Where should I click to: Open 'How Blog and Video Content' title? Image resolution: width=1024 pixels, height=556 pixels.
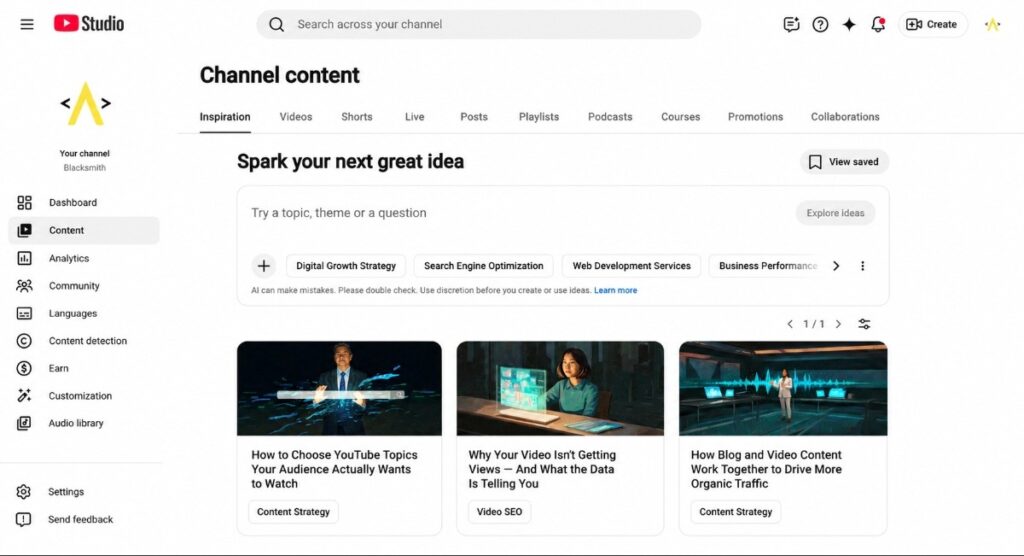click(766, 469)
